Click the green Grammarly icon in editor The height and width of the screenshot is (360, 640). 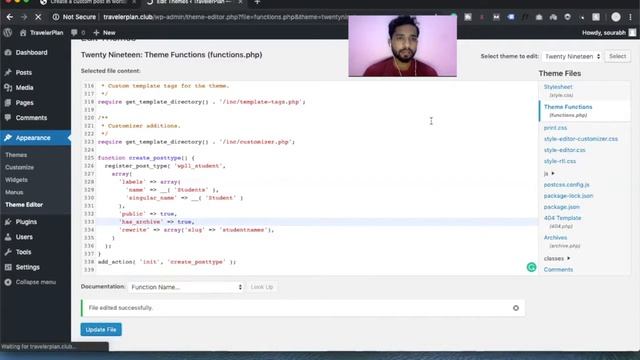(x=531, y=267)
